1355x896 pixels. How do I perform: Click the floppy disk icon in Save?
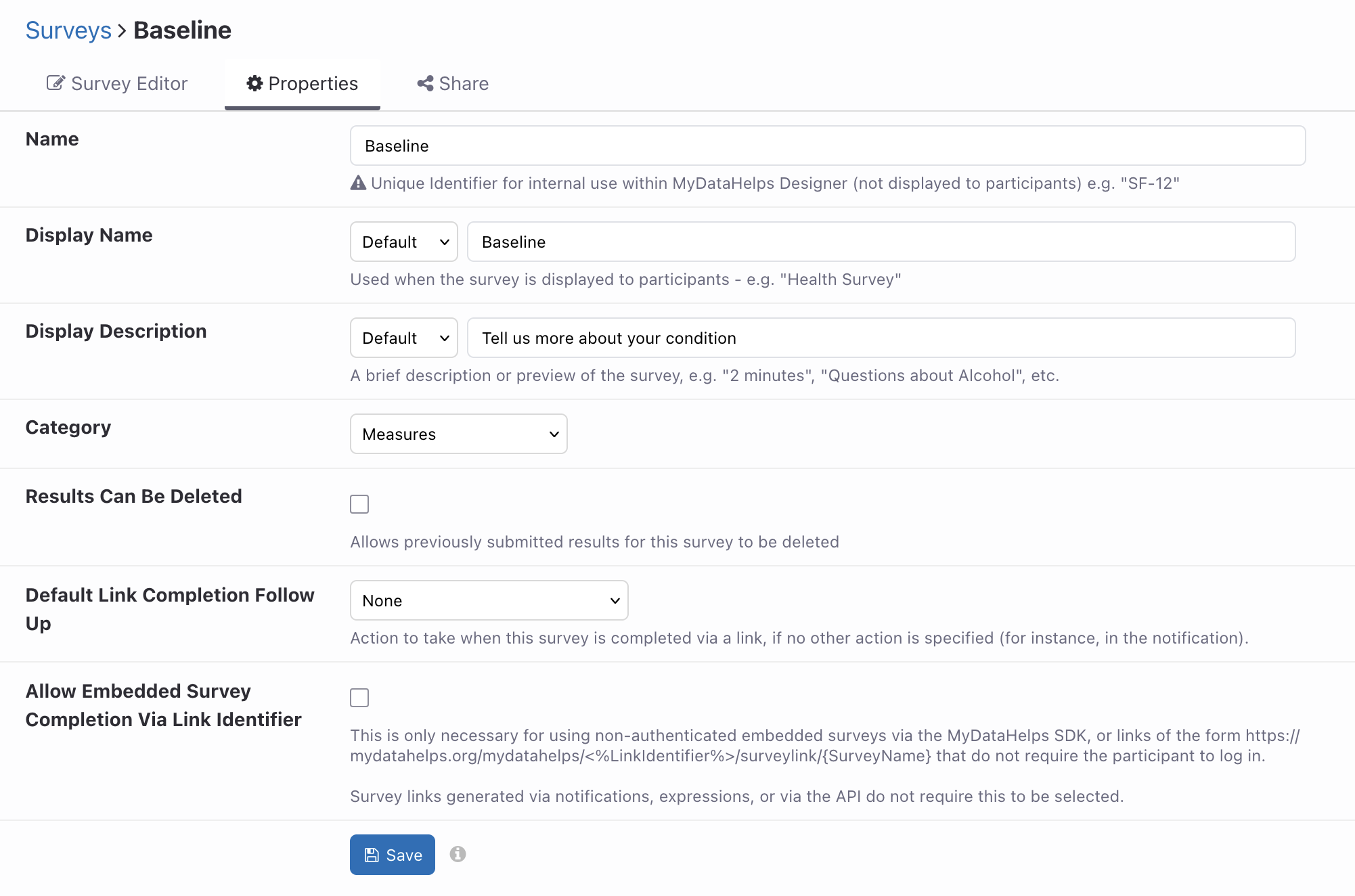[372, 855]
